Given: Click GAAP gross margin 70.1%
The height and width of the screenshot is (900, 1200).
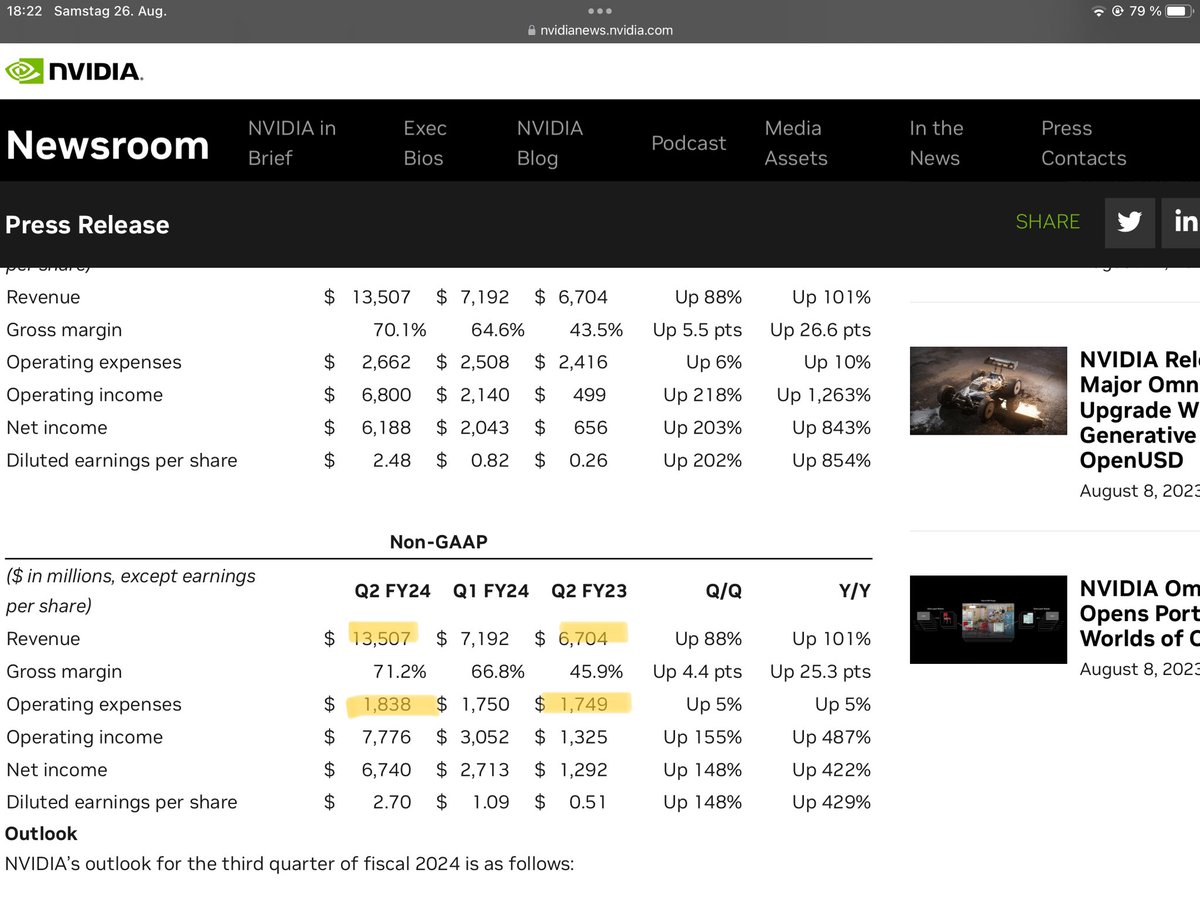Looking at the screenshot, I should point(400,329).
